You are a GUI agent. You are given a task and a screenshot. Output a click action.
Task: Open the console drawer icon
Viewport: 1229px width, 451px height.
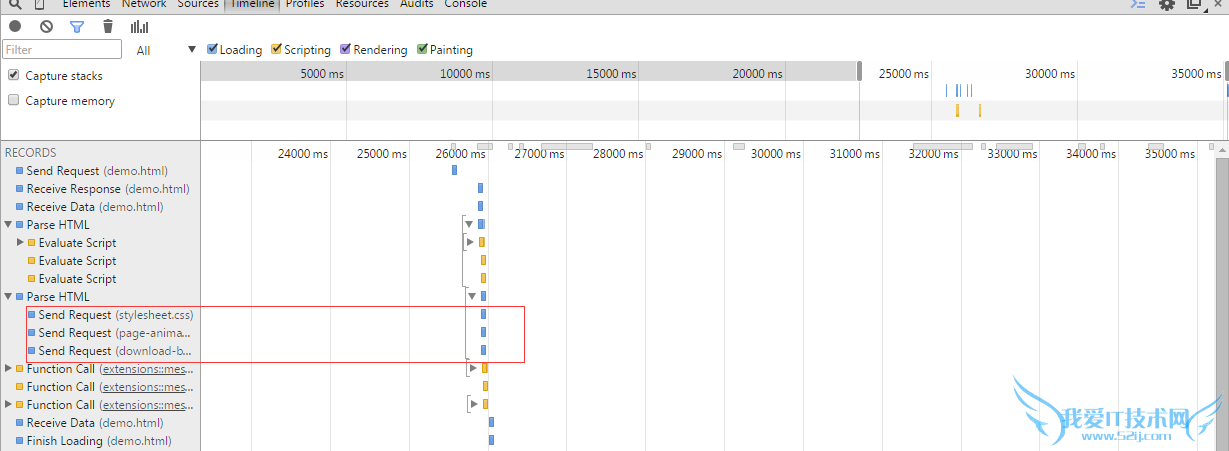click(1138, 4)
